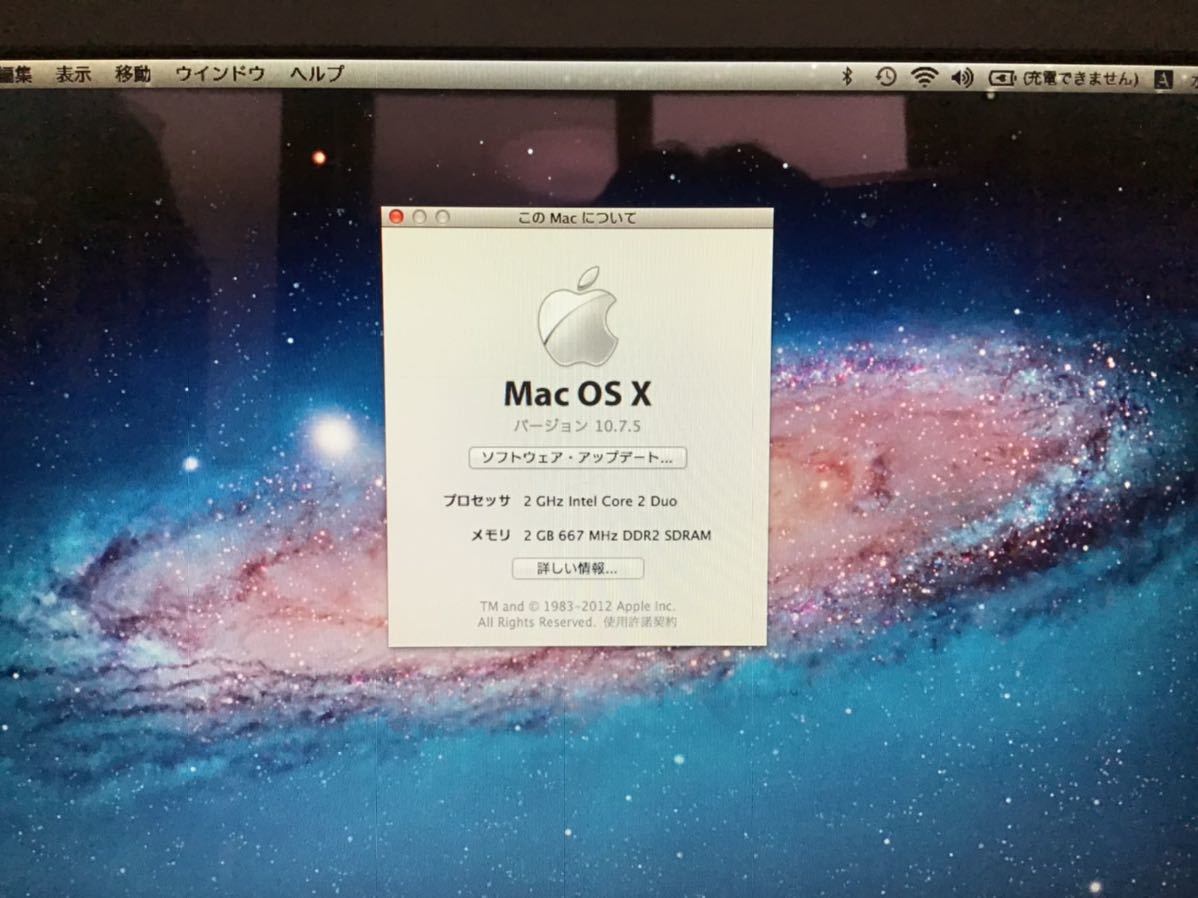
Task: Click the プロセッサ label
Action: click(477, 501)
